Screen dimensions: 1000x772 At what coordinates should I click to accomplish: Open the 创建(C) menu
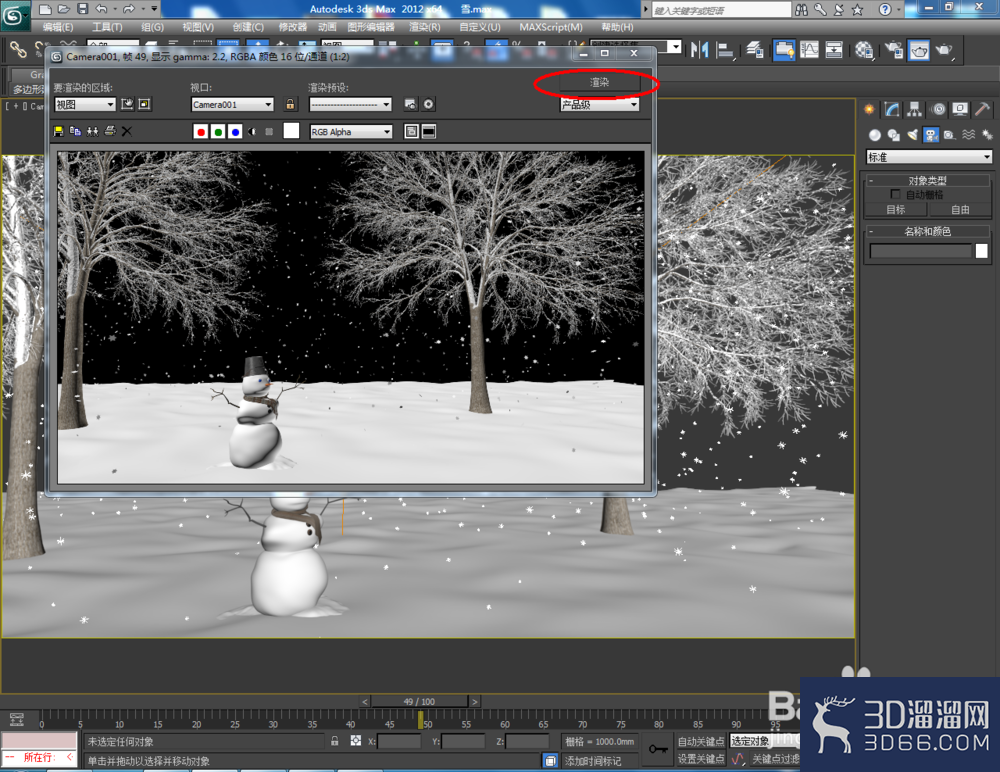(247, 27)
